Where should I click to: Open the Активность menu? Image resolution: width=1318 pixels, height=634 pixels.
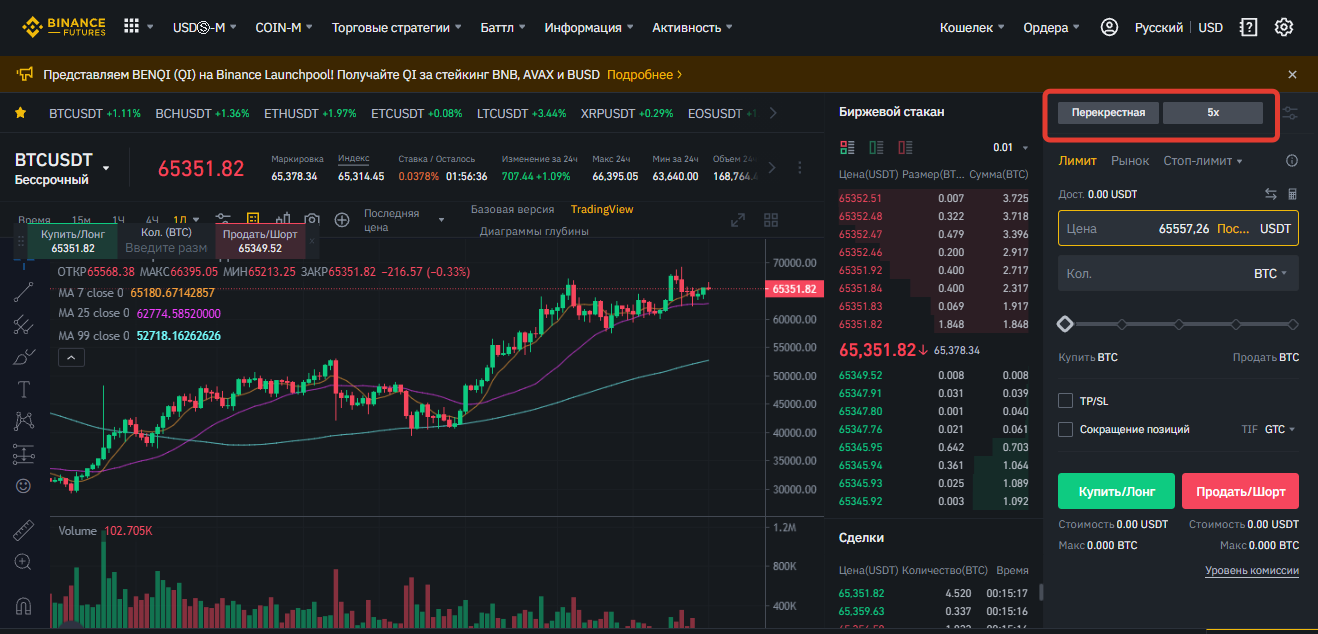click(x=692, y=27)
